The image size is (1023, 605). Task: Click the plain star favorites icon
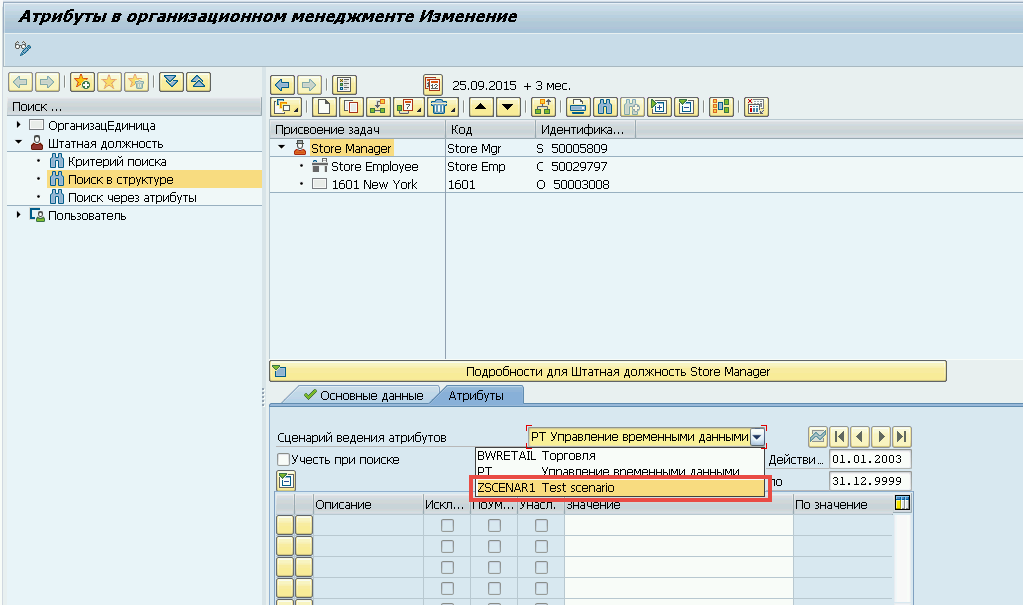point(109,82)
